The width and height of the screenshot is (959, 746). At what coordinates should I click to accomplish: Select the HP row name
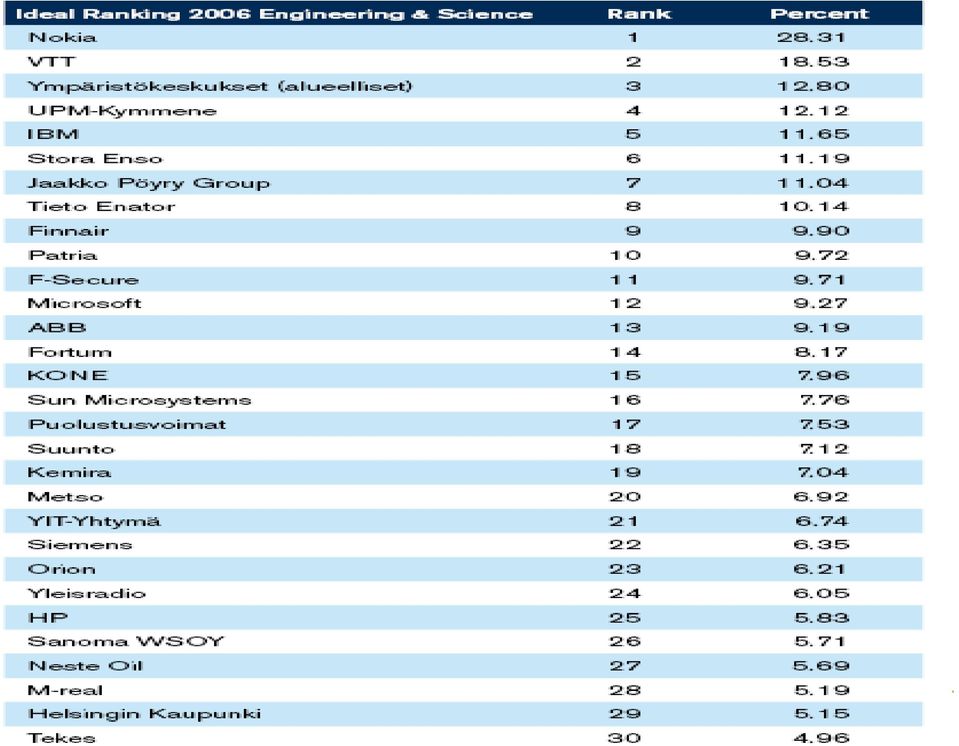click(x=48, y=618)
